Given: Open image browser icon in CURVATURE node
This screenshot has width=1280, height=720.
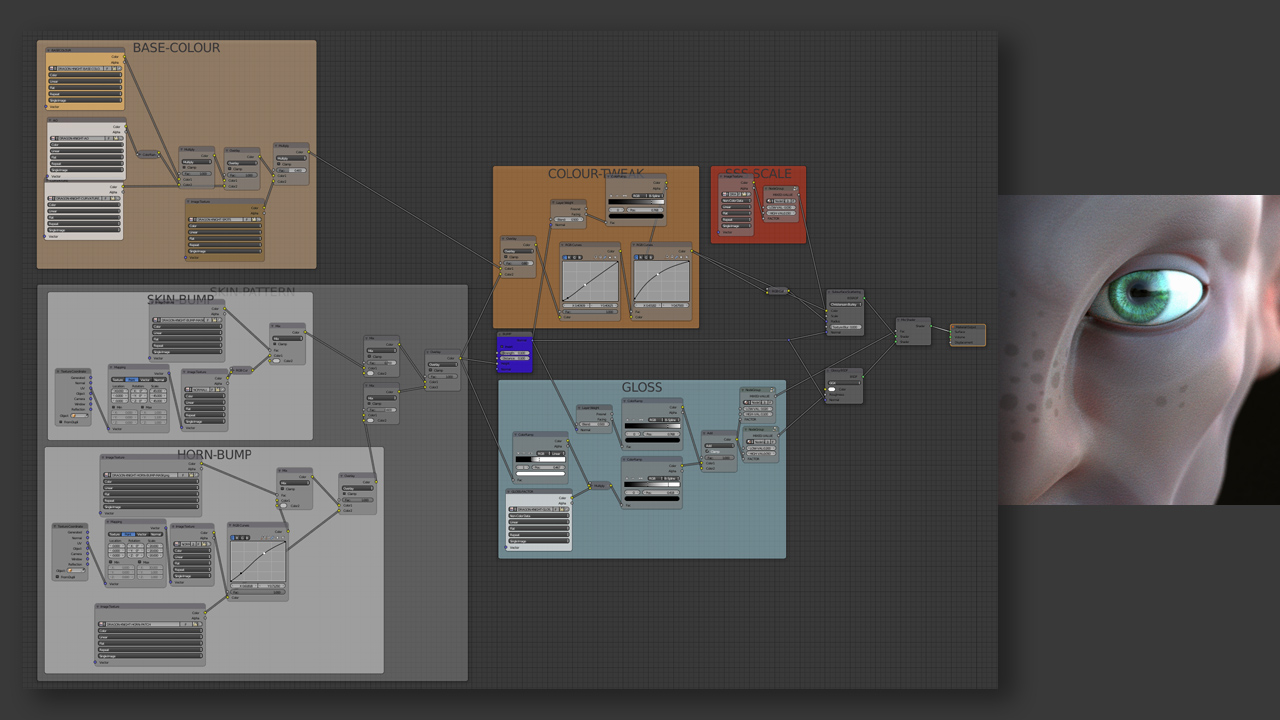Looking at the screenshot, I should tap(51, 198).
